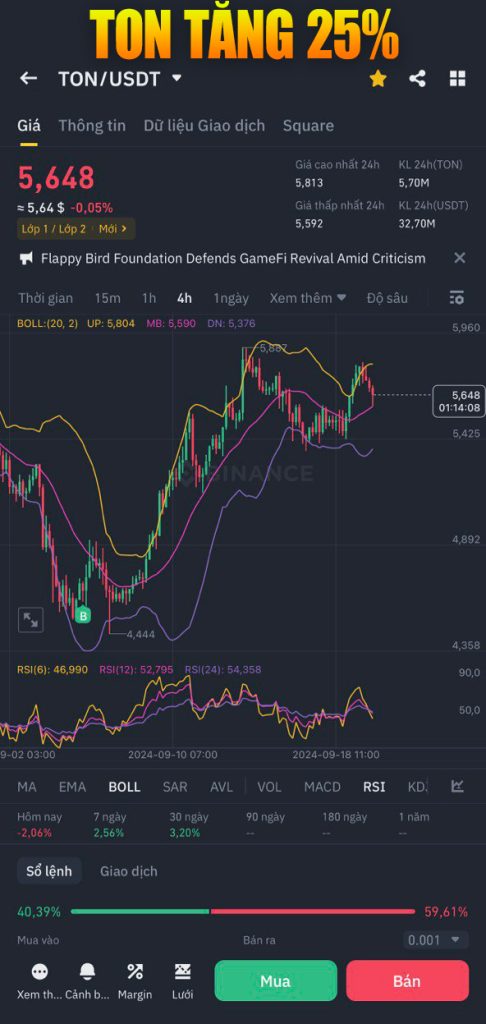Click the 24h high value 5,813
The height and width of the screenshot is (1024, 486).
pyautogui.click(x=309, y=184)
